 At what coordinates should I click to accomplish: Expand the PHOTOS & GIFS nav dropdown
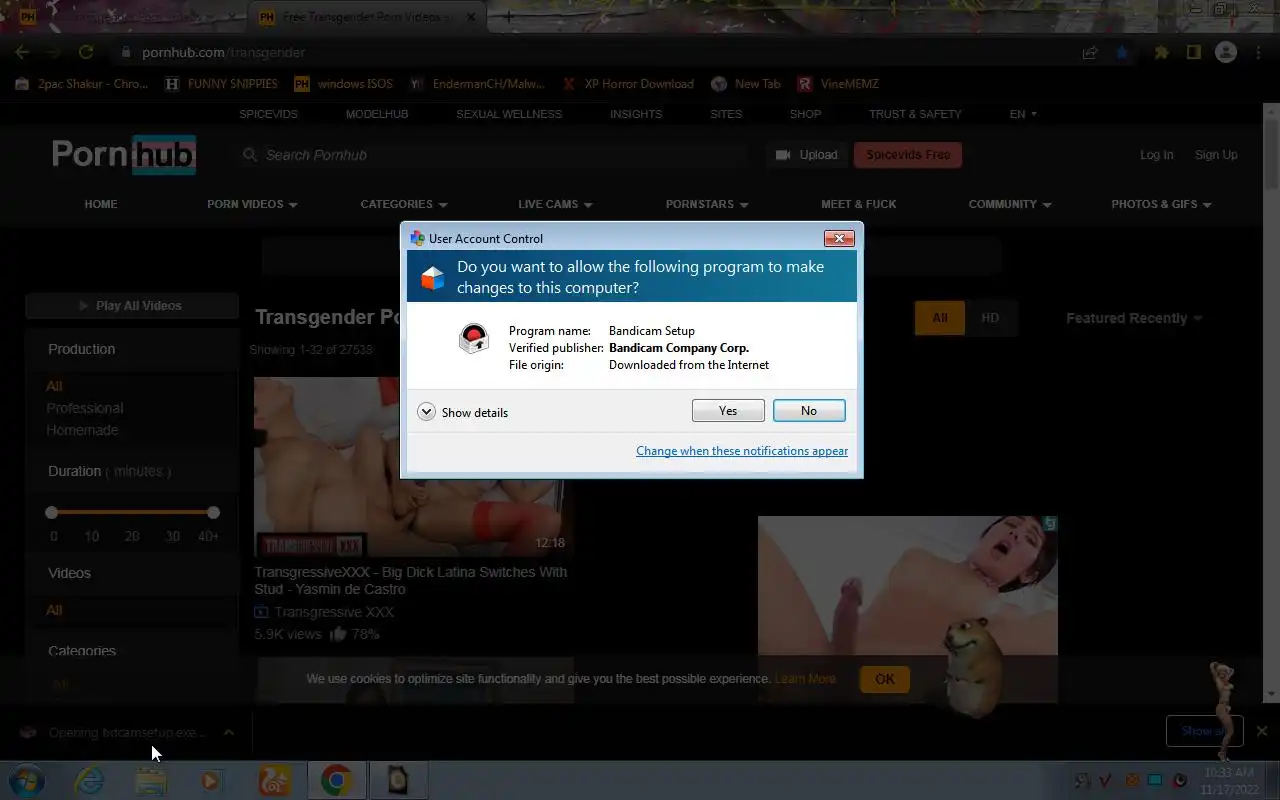pyautogui.click(x=1161, y=204)
